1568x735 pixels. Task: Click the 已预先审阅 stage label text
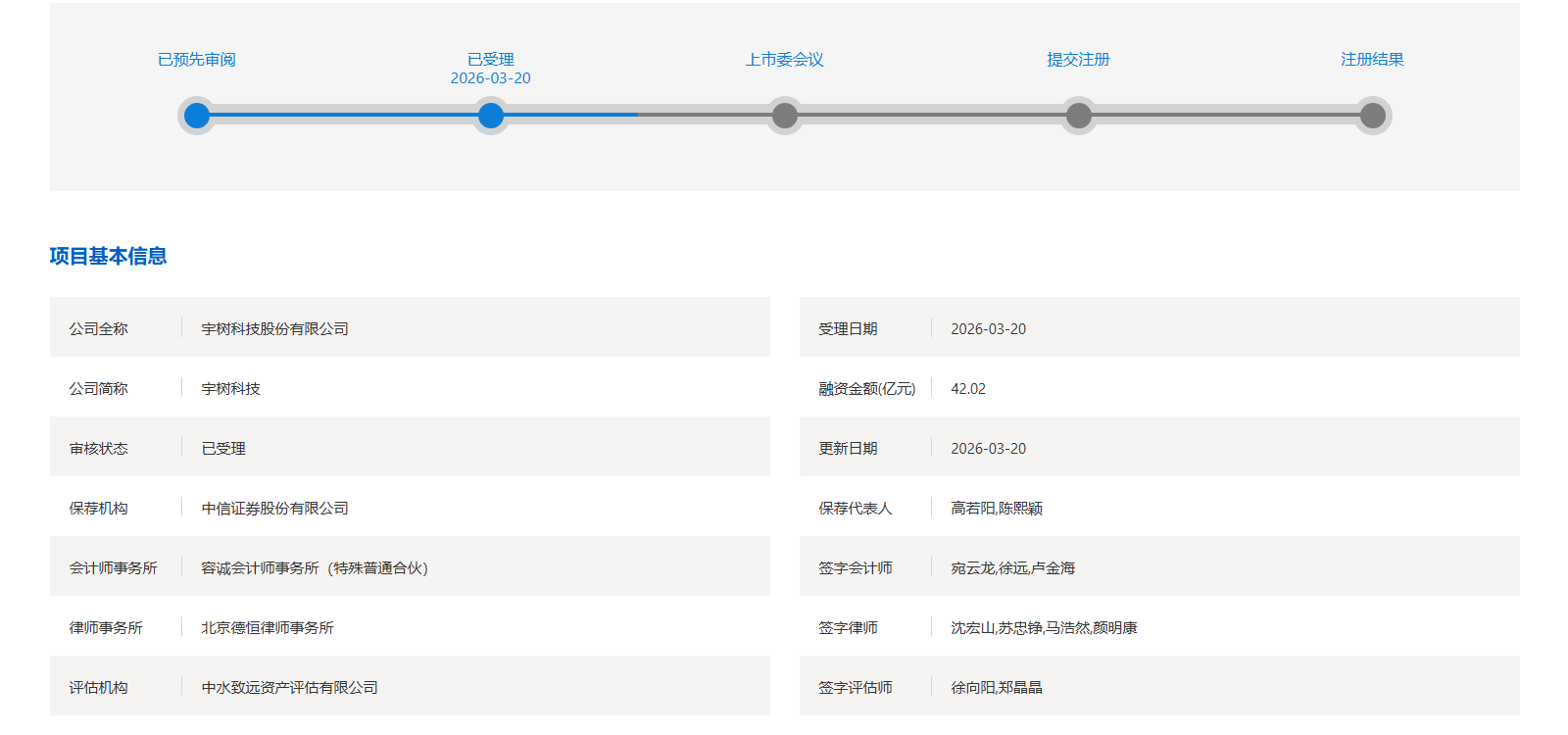(197, 60)
